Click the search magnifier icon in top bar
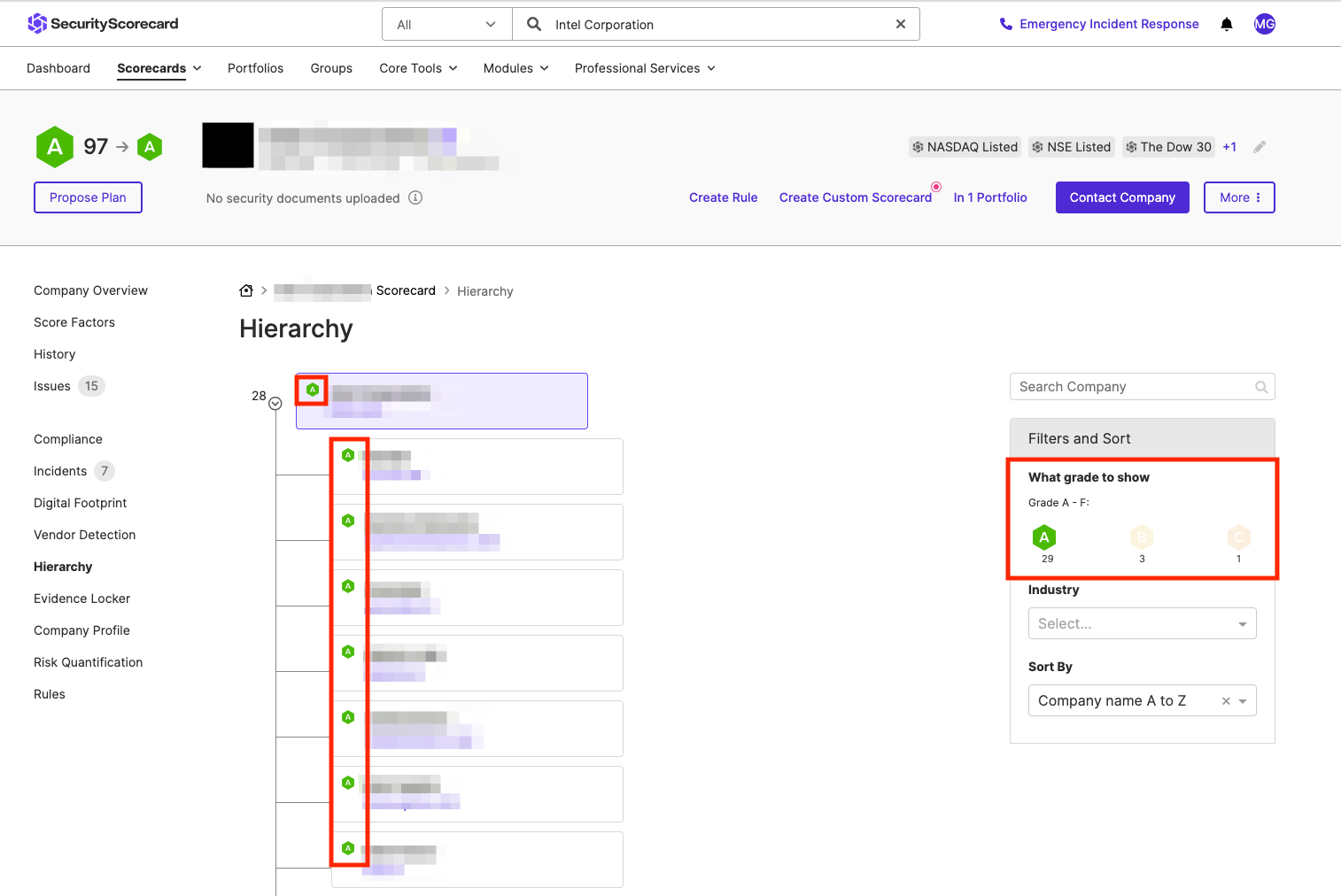1341x896 pixels. click(x=534, y=24)
